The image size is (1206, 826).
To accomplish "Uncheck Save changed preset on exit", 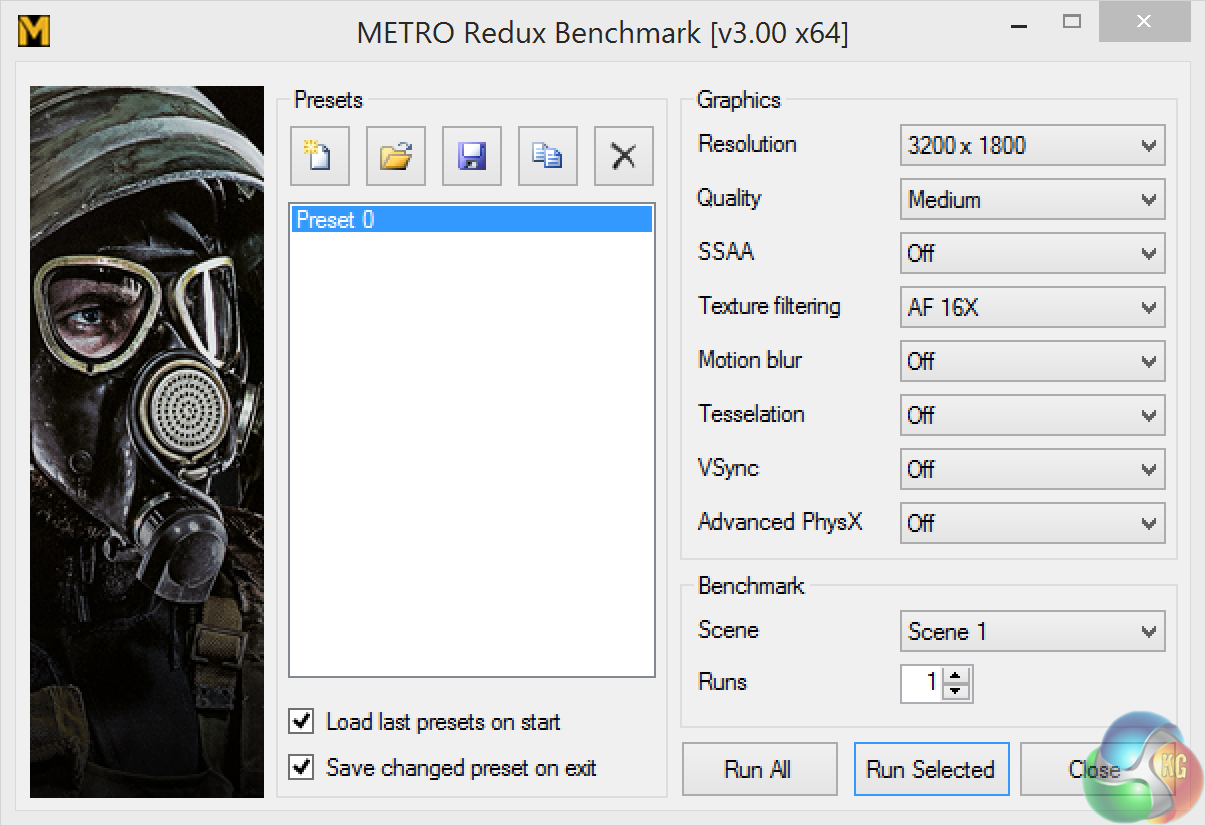I will tap(300, 767).
